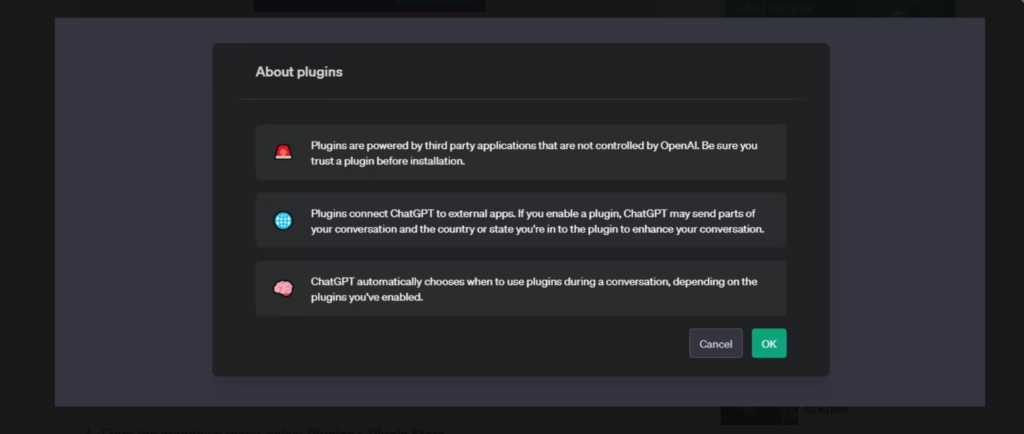The width and height of the screenshot is (1024, 434).
Task: Click the About plugins dialog title
Action: pyautogui.click(x=299, y=72)
